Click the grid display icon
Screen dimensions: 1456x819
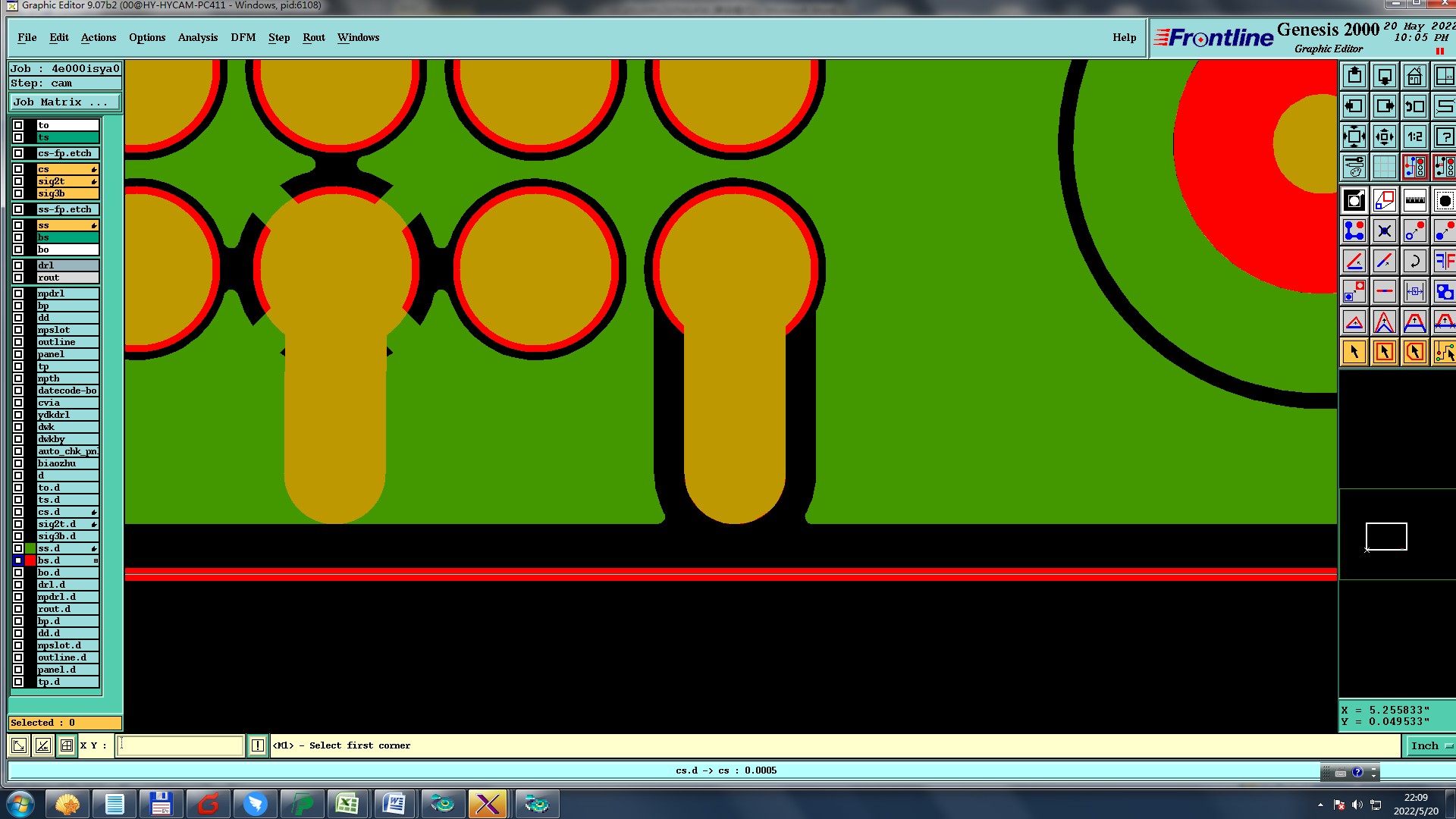[x=1384, y=167]
